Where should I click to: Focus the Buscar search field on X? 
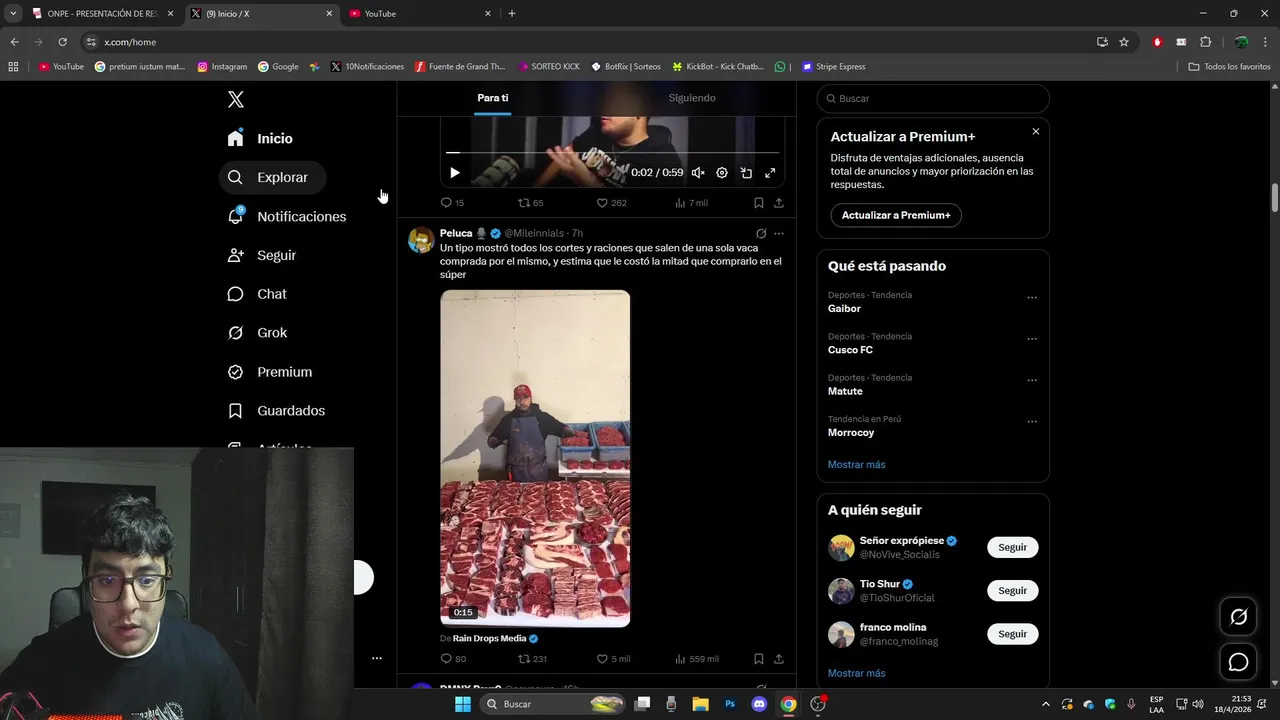coord(933,99)
